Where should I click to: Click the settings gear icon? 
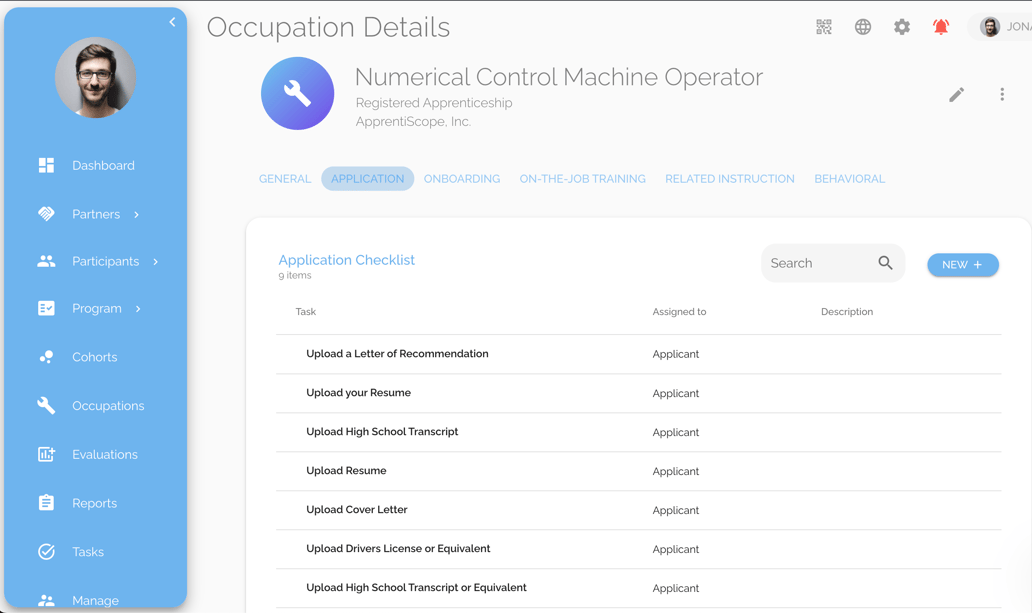pos(901,27)
